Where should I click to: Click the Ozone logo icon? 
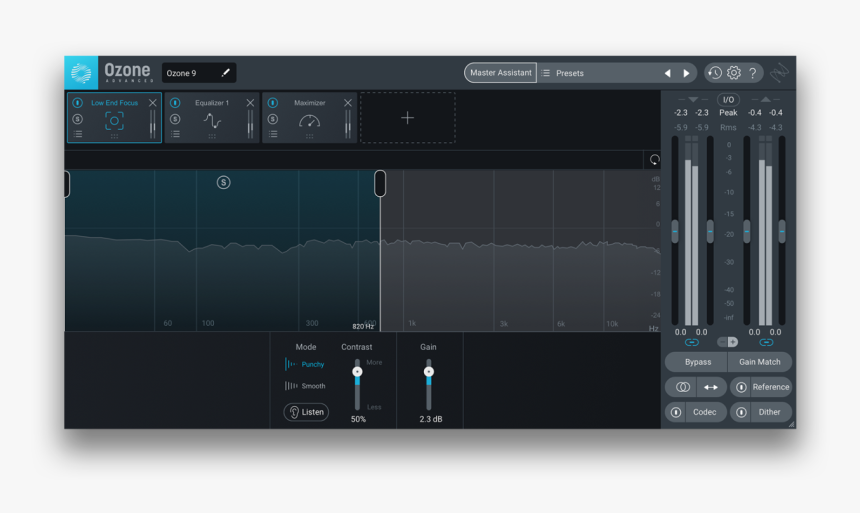tap(81, 72)
